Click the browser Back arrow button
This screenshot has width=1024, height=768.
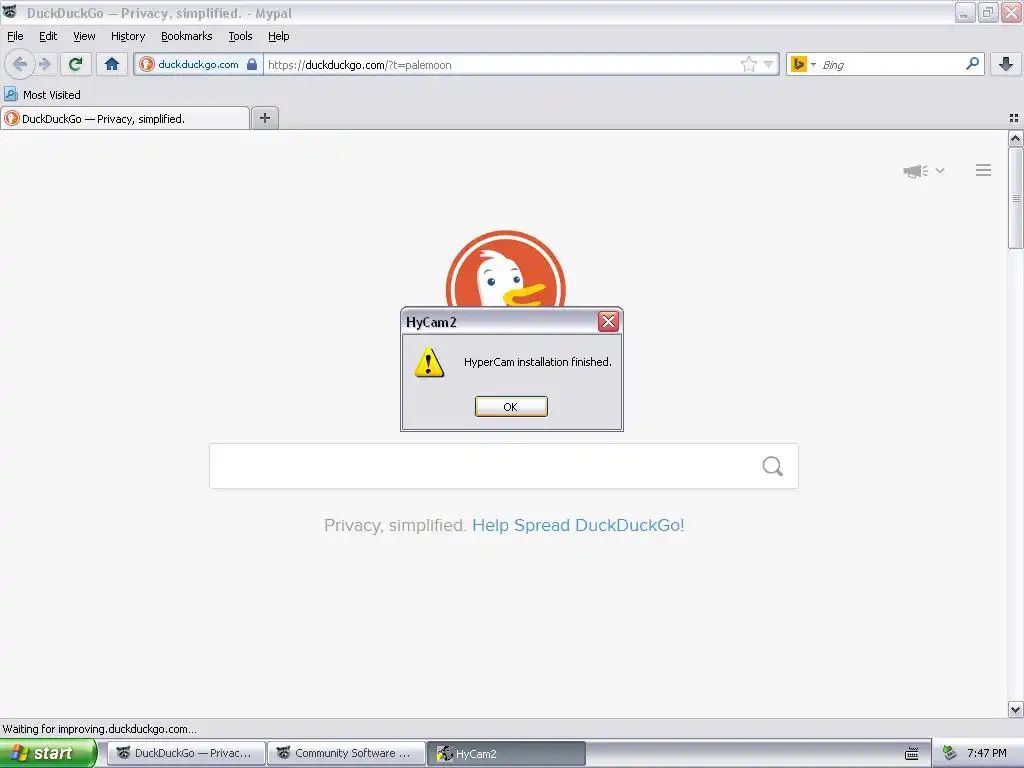tap(20, 64)
